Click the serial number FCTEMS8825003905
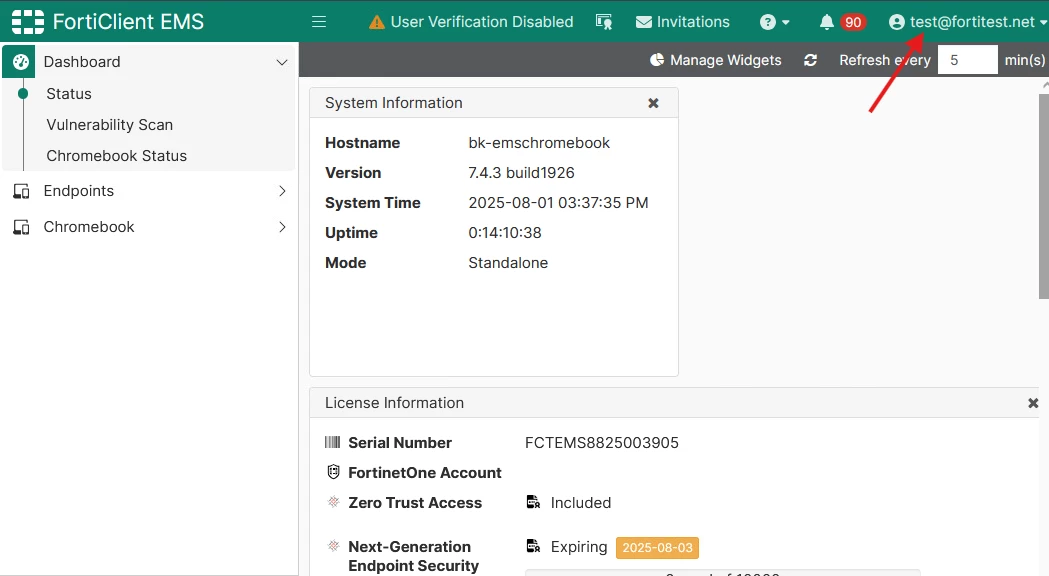1049x576 pixels. 601,443
